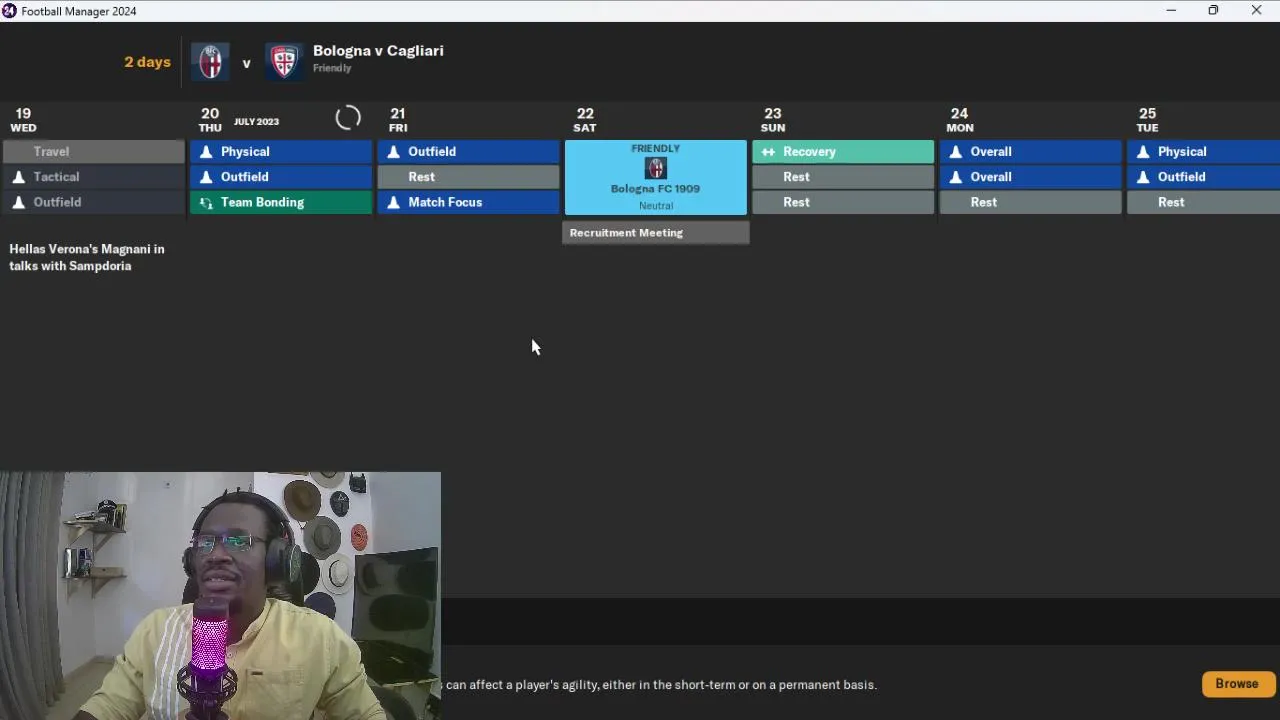Click the streamer webcam overlay
This screenshot has width=1280, height=720.
pyautogui.click(x=220, y=596)
